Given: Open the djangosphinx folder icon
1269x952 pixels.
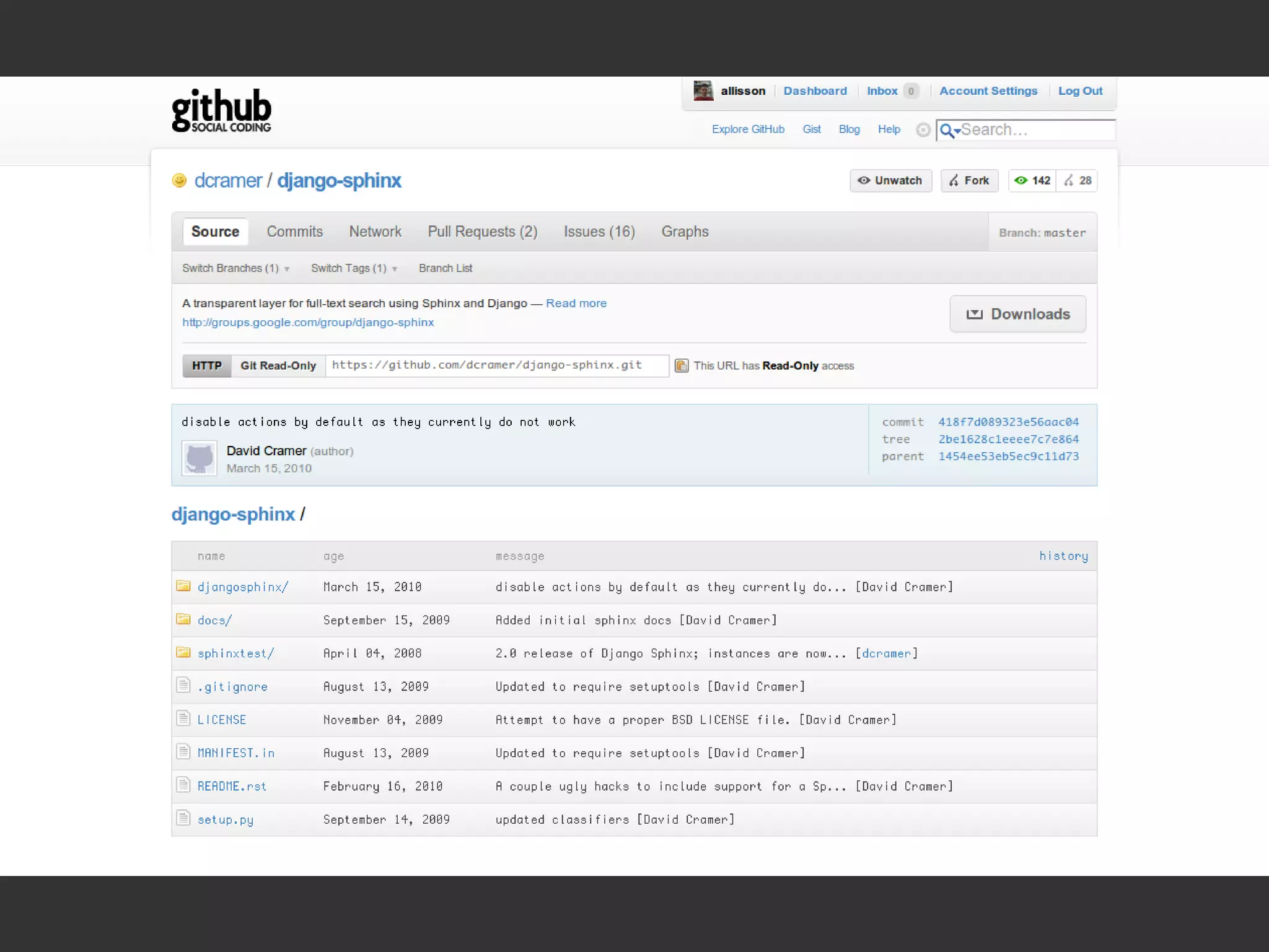Looking at the screenshot, I should [183, 586].
